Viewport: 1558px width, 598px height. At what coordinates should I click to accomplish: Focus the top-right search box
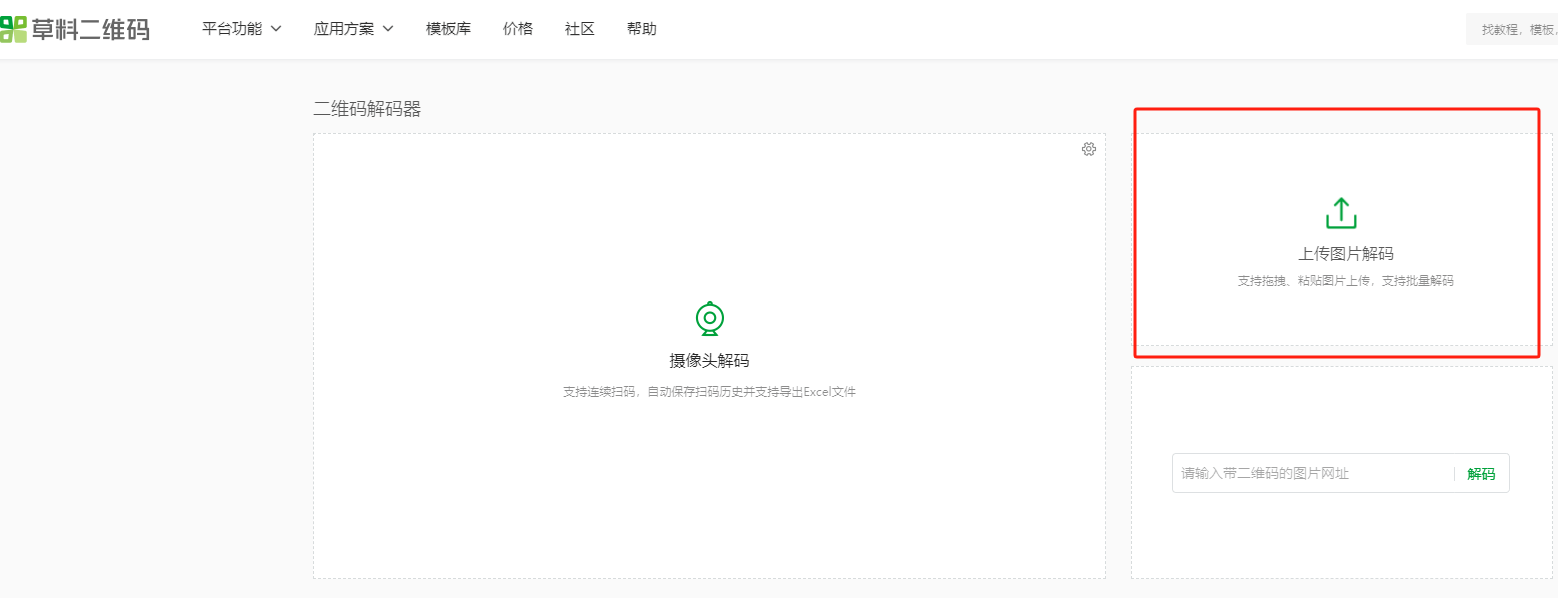[1515, 30]
